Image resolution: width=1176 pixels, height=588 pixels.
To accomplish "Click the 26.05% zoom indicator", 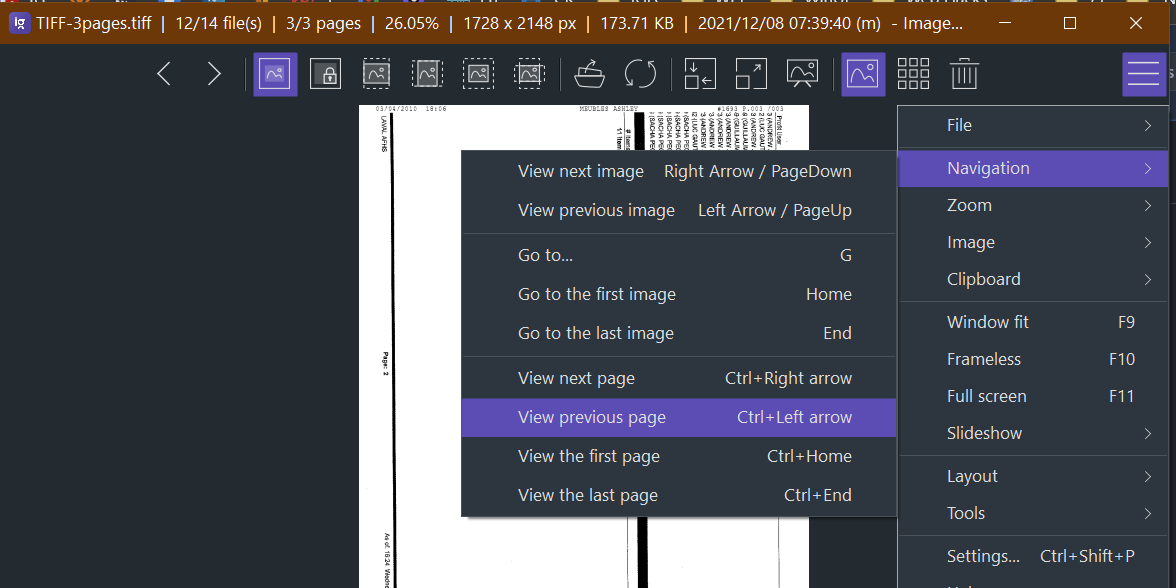I will point(411,22).
